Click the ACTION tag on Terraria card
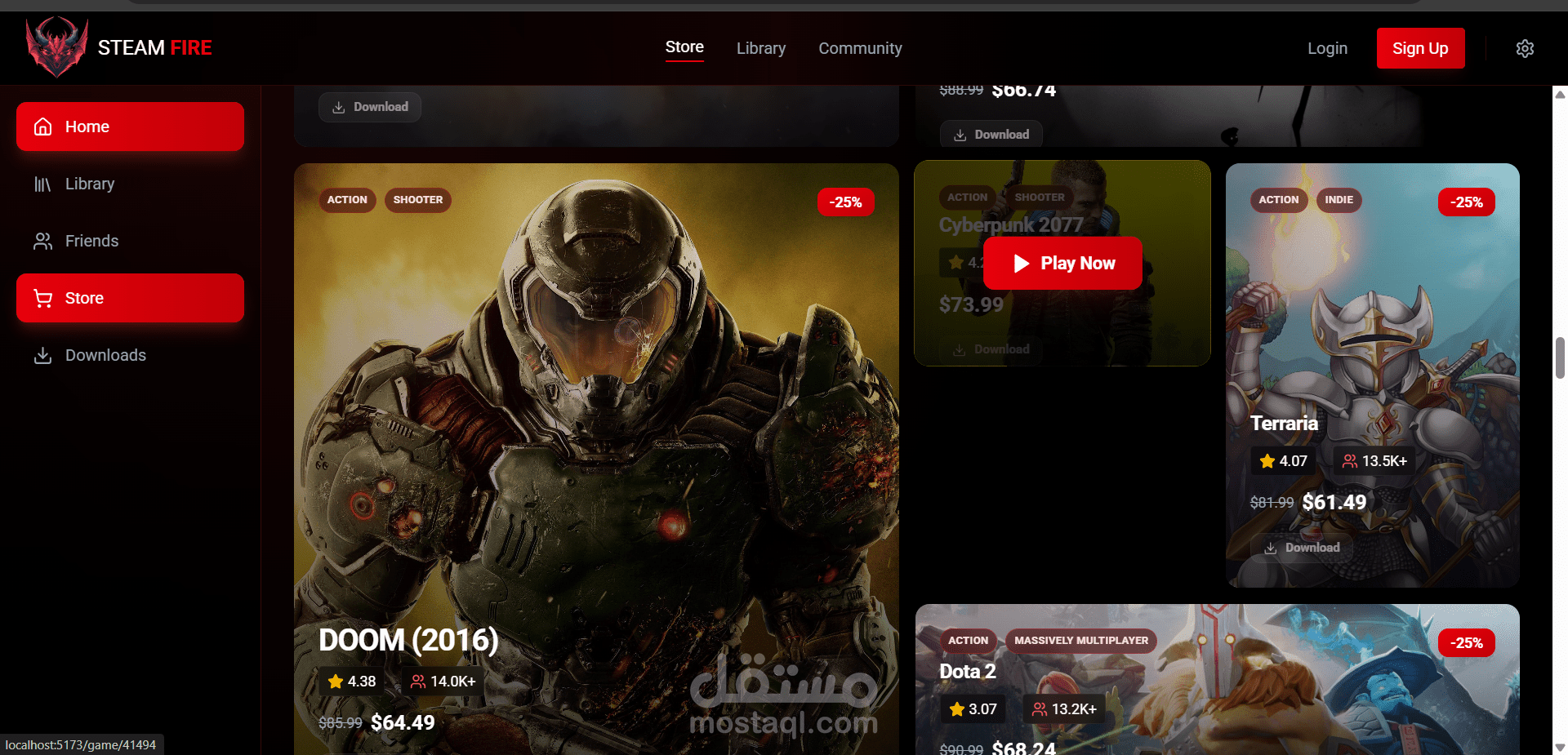 pos(1278,199)
